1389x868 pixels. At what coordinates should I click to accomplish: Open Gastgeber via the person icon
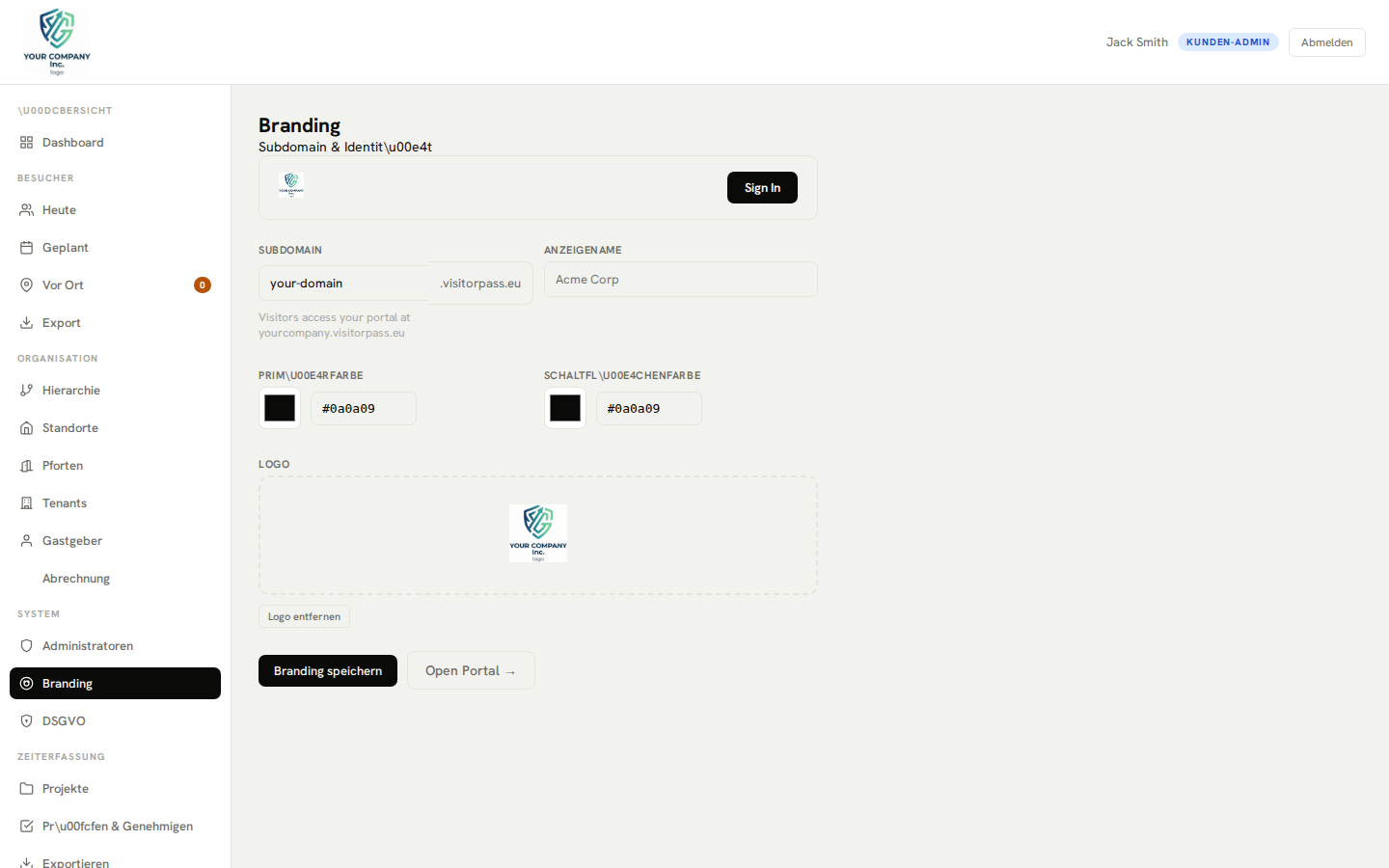click(26, 540)
